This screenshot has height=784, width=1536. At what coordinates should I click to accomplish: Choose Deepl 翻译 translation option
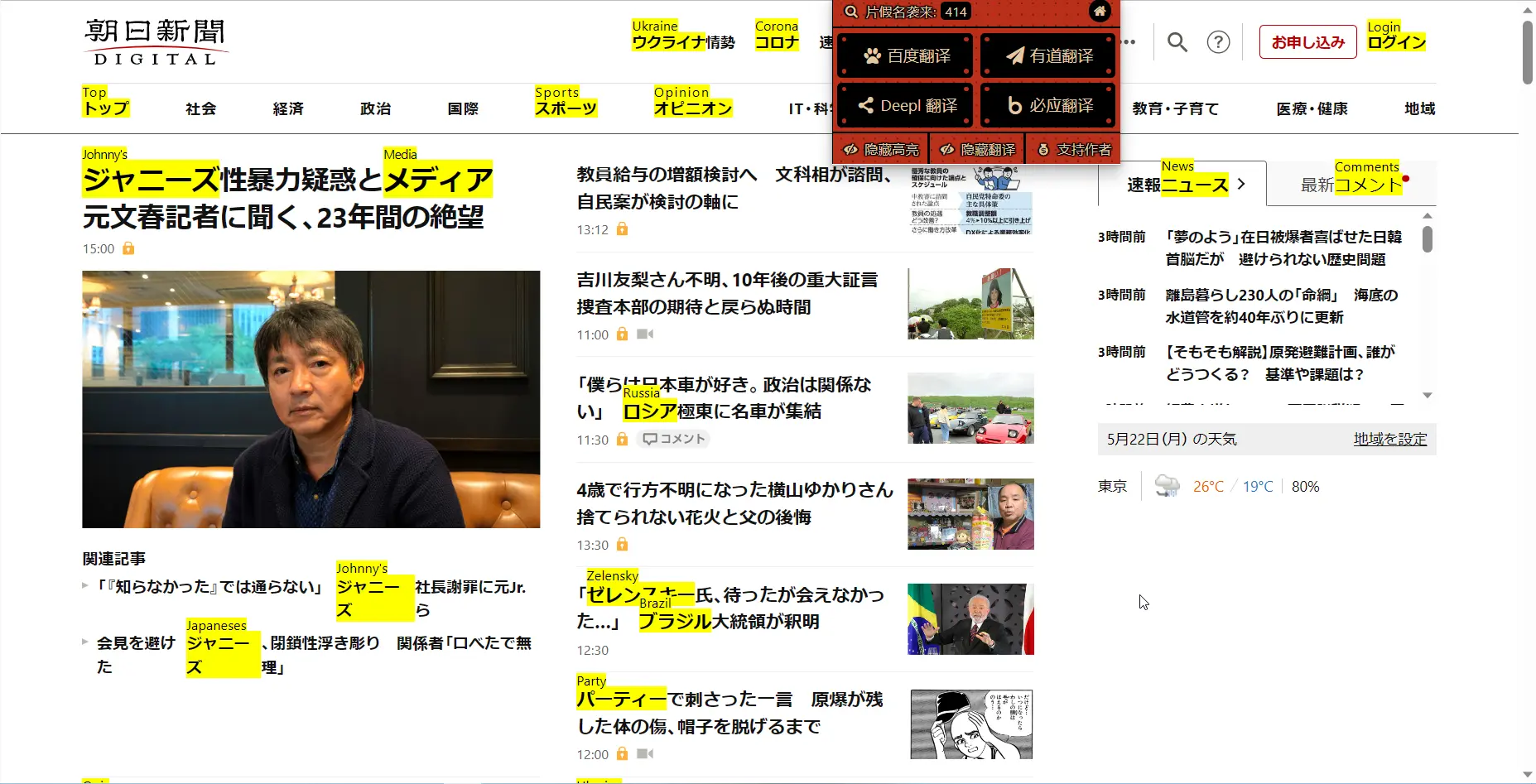[x=905, y=106]
